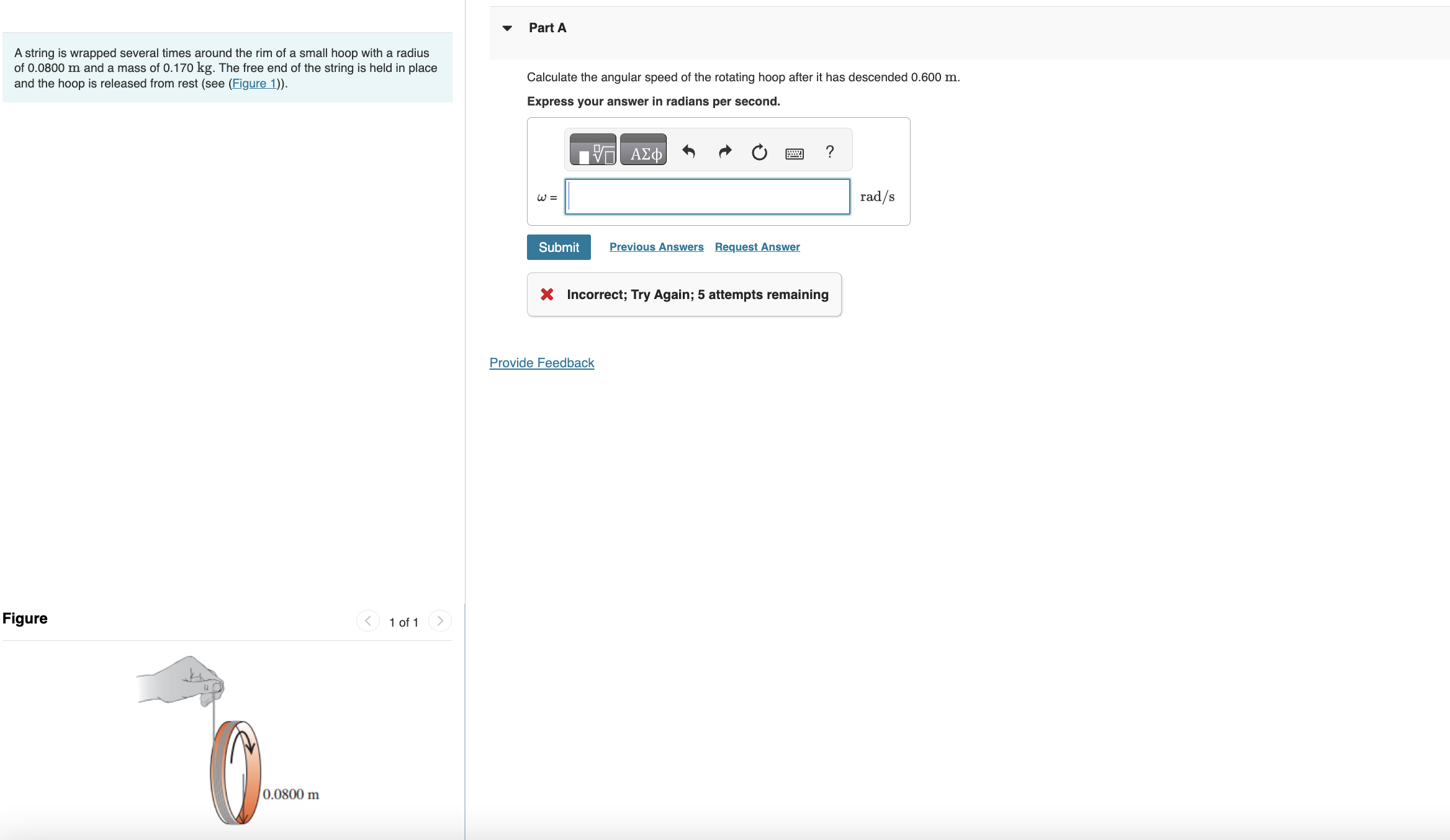Screen dimensions: 1450x840
Task: Click the '1 of 1' figure counter
Action: point(403,622)
